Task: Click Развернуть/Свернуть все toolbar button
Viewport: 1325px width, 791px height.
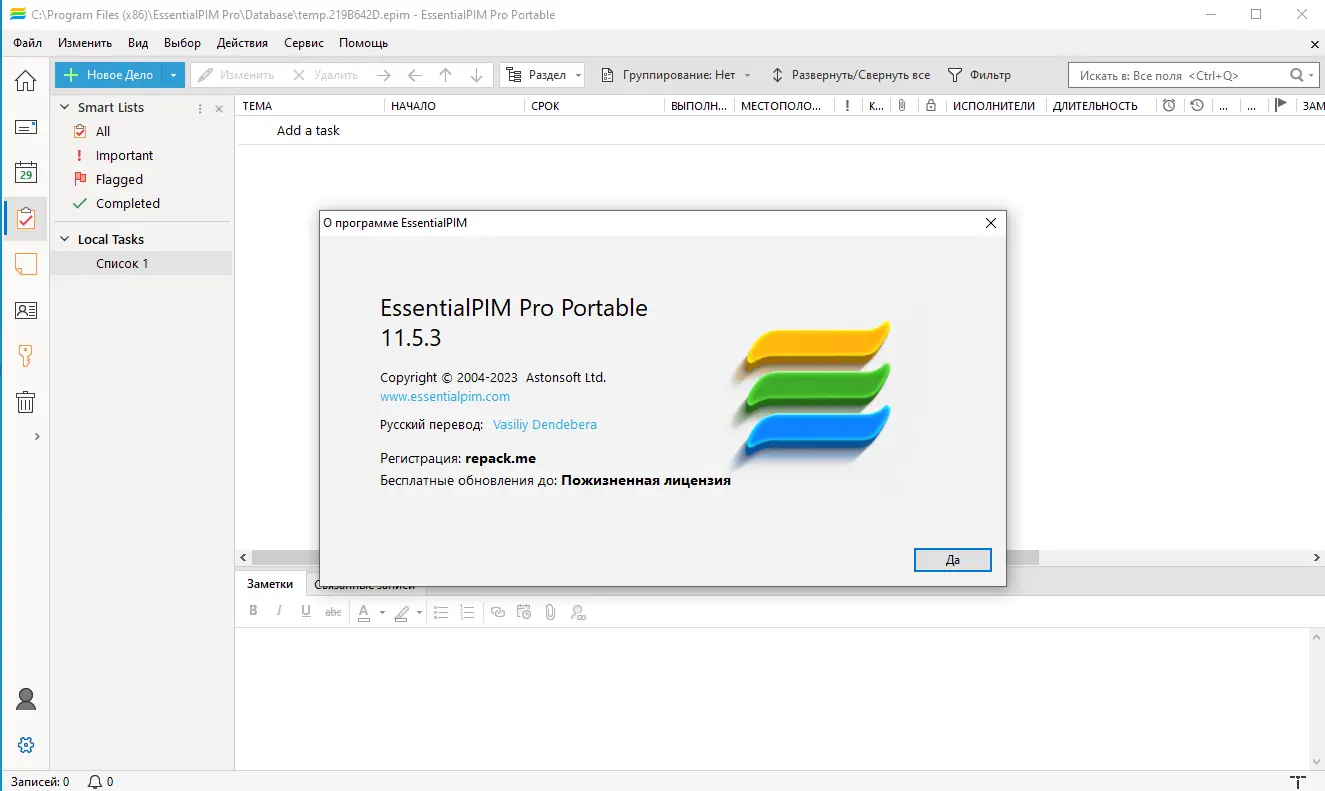Action: pos(850,75)
